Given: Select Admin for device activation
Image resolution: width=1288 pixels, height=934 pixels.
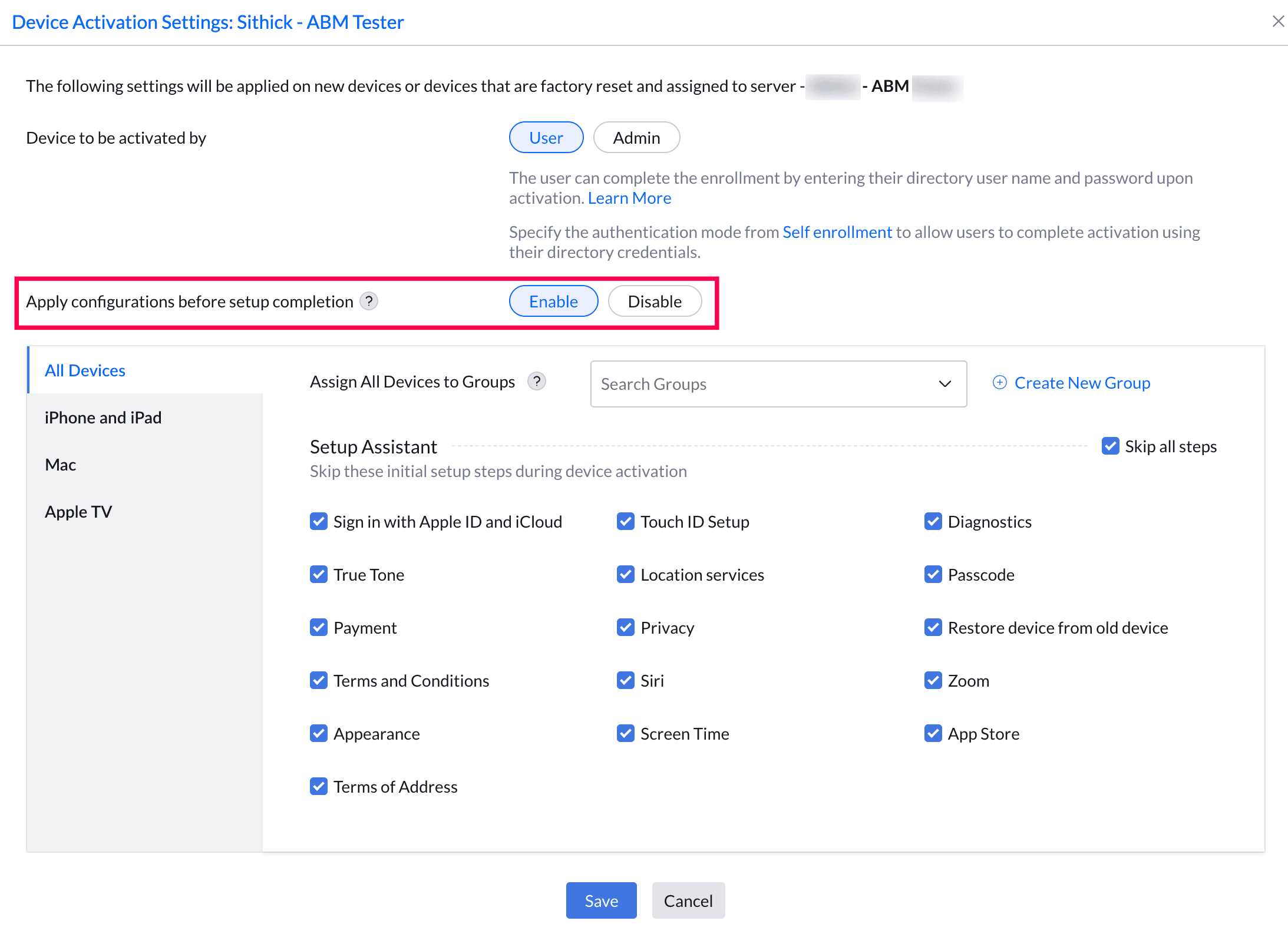Looking at the screenshot, I should click(636, 138).
